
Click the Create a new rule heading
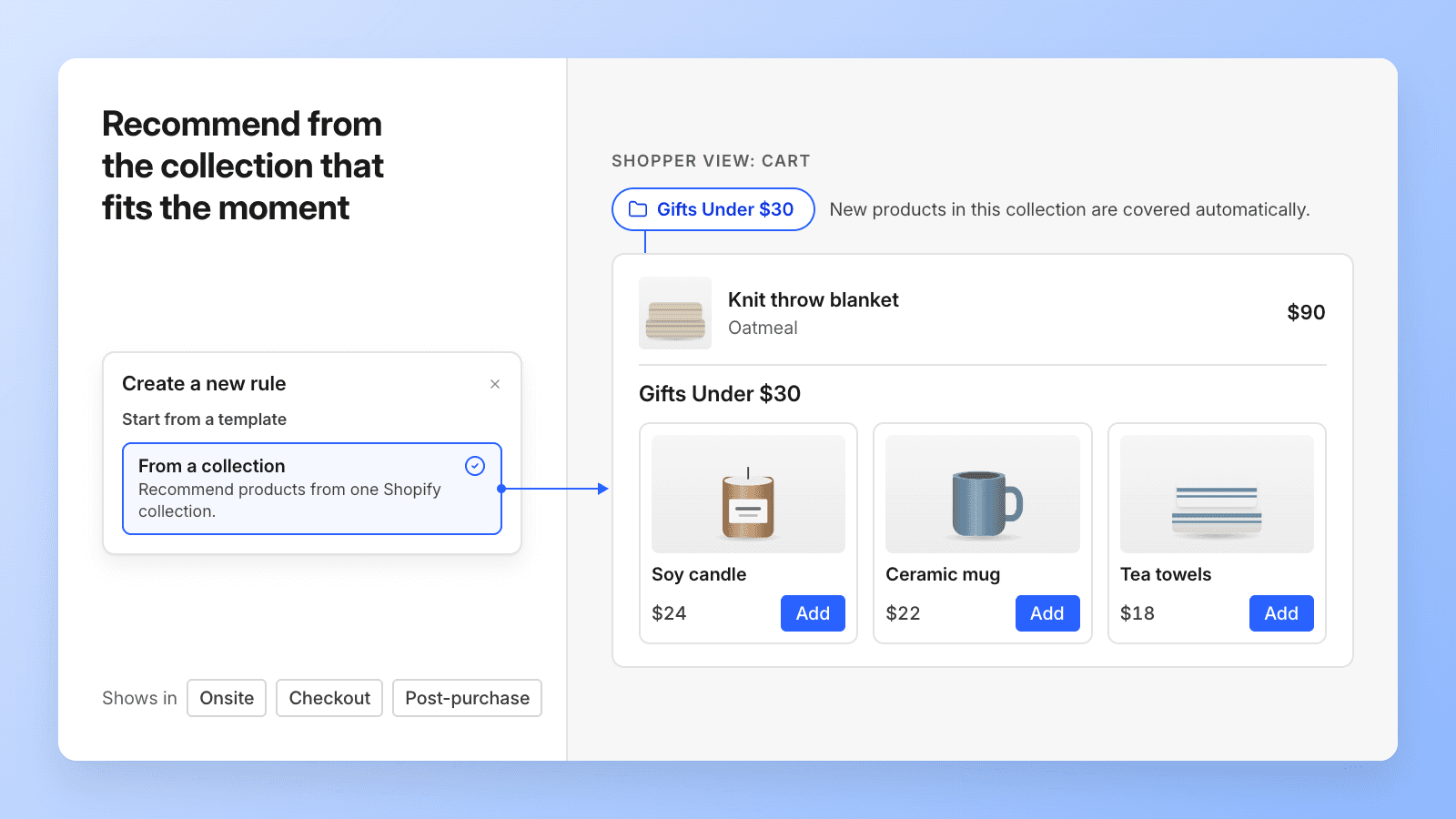(x=204, y=384)
